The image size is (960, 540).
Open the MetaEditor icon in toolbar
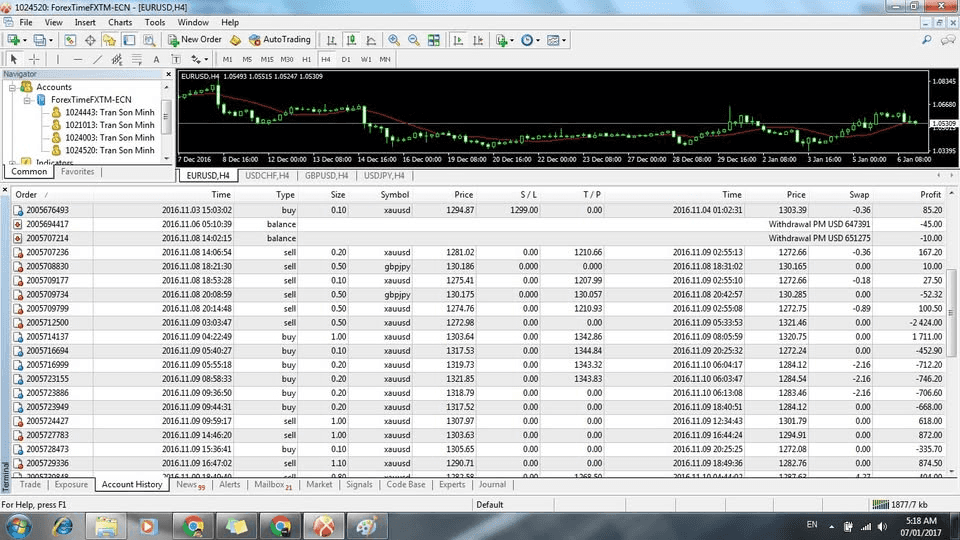[235, 40]
